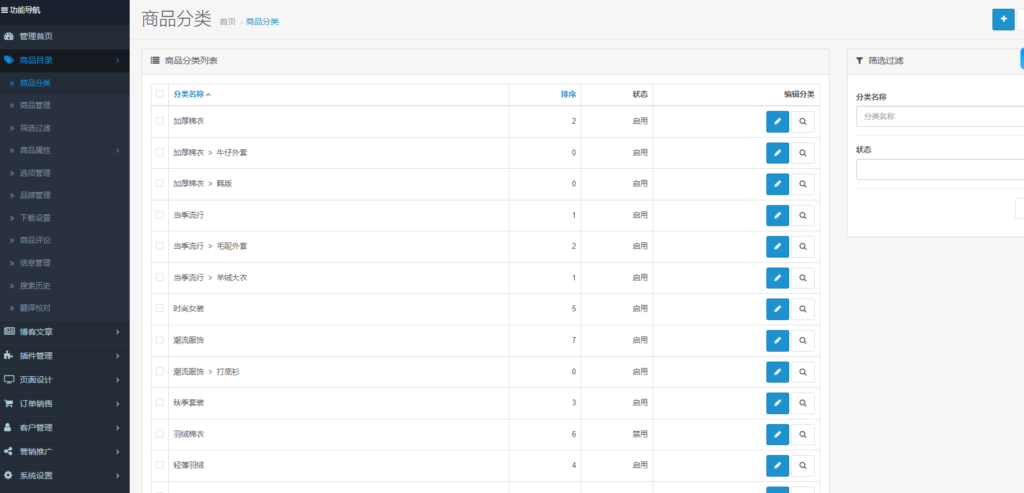The width and height of the screenshot is (1024, 493).
Task: Open the 状态 filter dropdown
Action: pyautogui.click(x=938, y=169)
